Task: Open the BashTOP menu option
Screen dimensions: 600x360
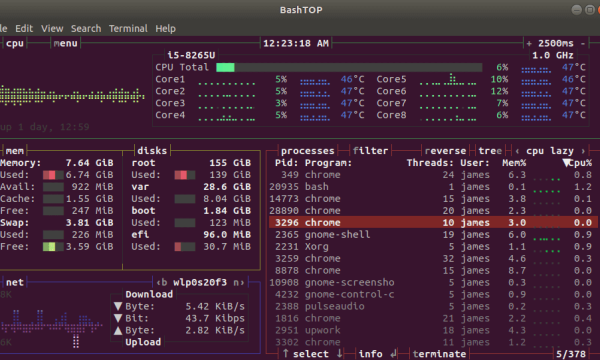Action: (65, 43)
